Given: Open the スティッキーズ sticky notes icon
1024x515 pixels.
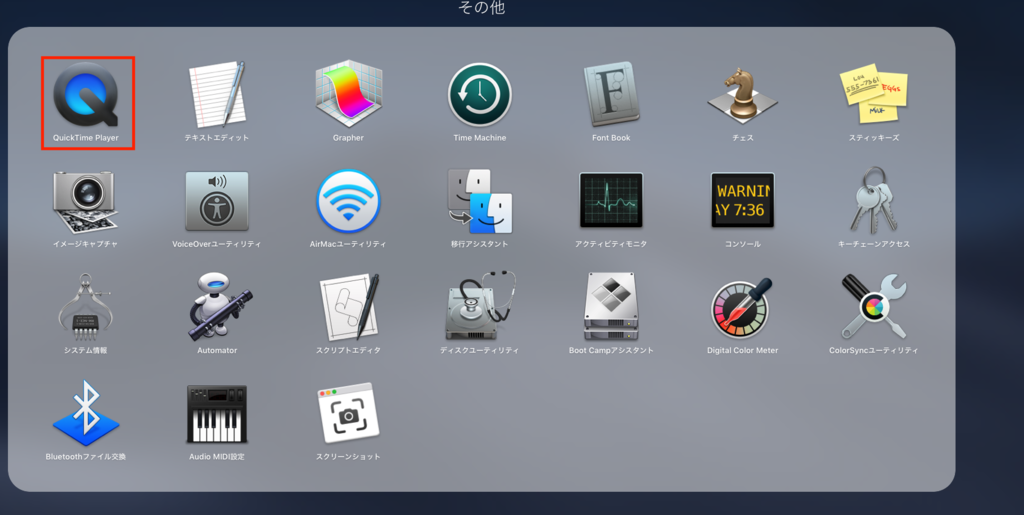Looking at the screenshot, I should pyautogui.click(x=874, y=93).
